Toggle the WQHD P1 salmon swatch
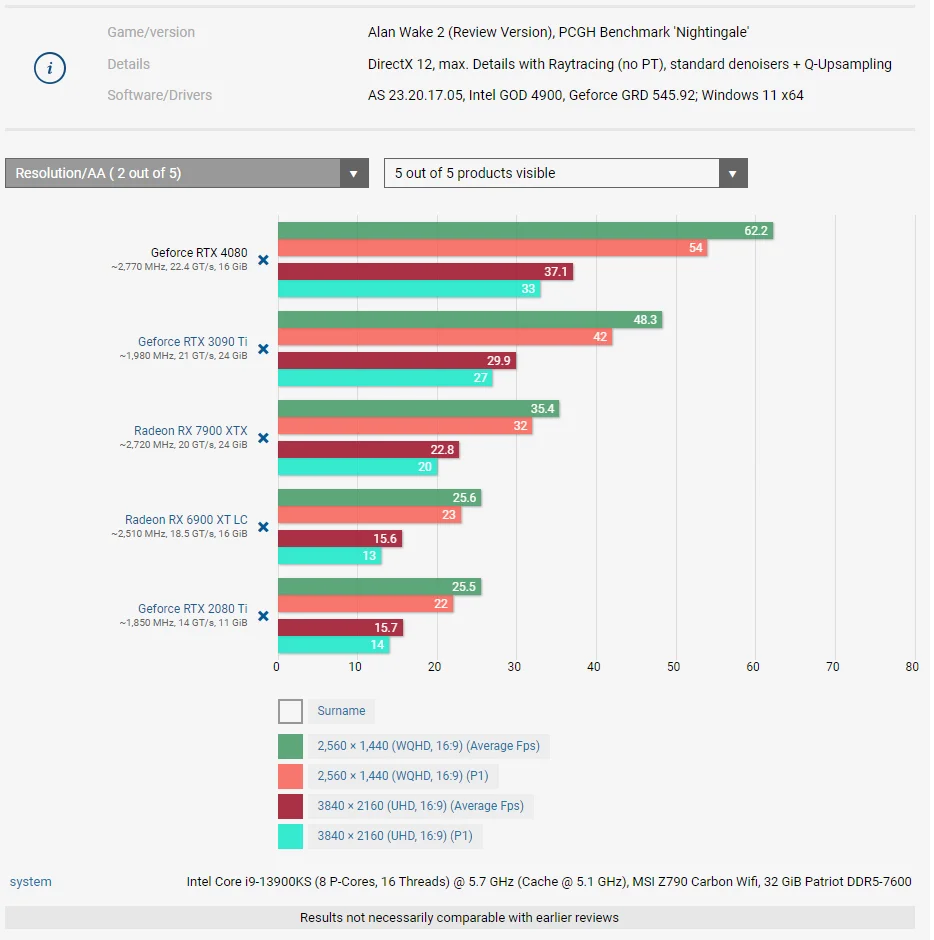Viewport: 934px width, 940px height. (x=290, y=776)
